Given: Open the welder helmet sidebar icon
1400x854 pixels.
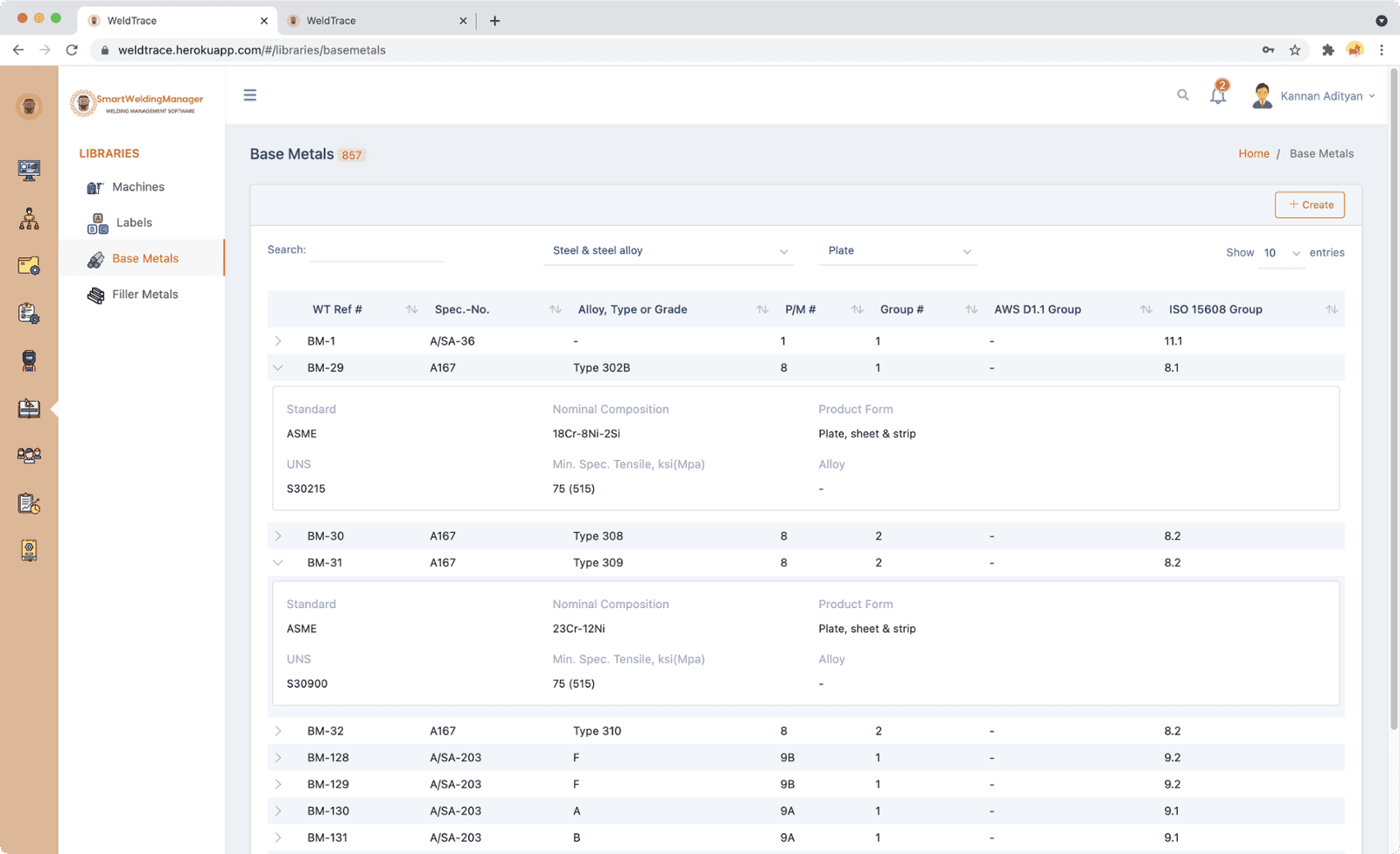Looking at the screenshot, I should tap(29, 360).
